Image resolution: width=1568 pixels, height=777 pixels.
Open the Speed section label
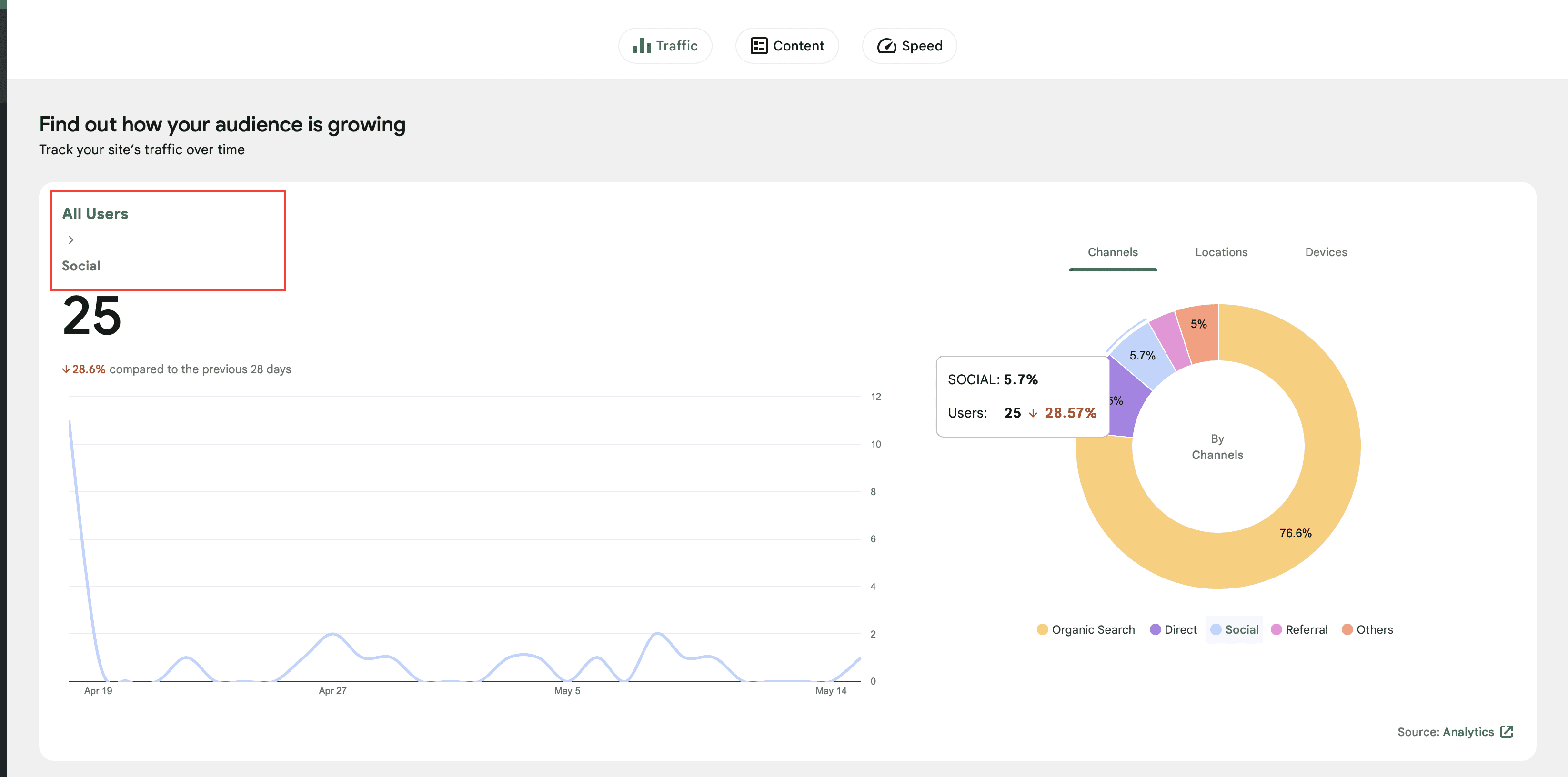click(922, 46)
